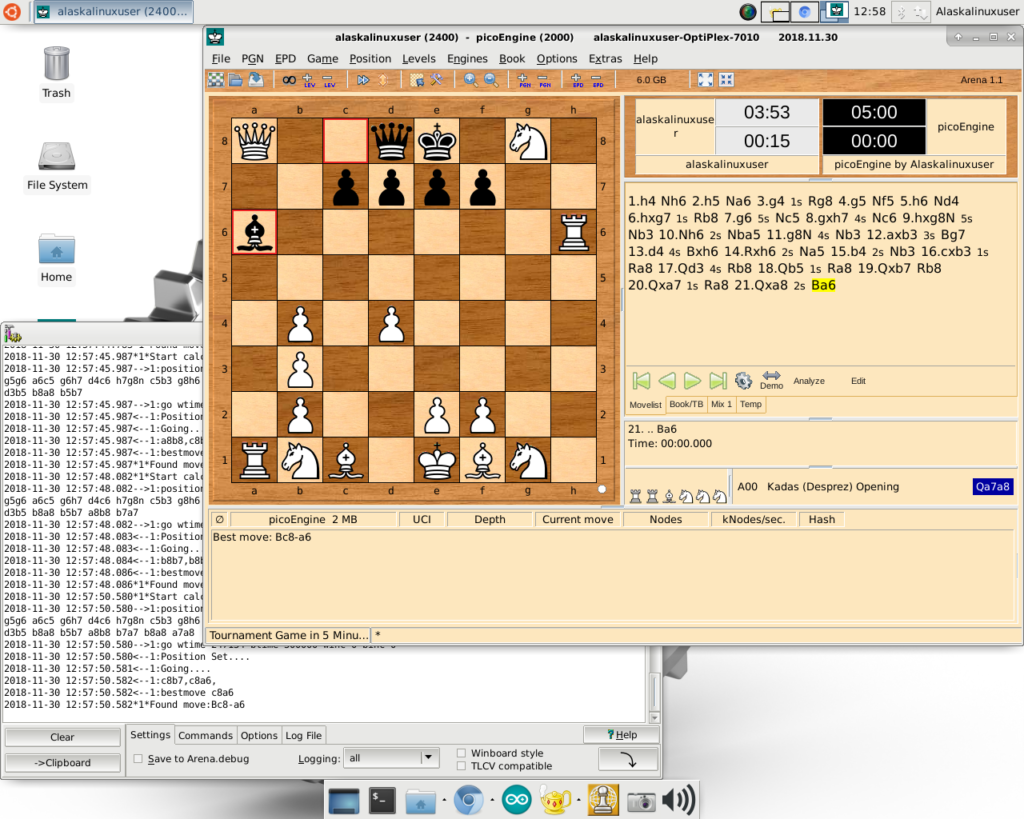
Task: Open the Arduino app in the dock
Action: coord(517,800)
